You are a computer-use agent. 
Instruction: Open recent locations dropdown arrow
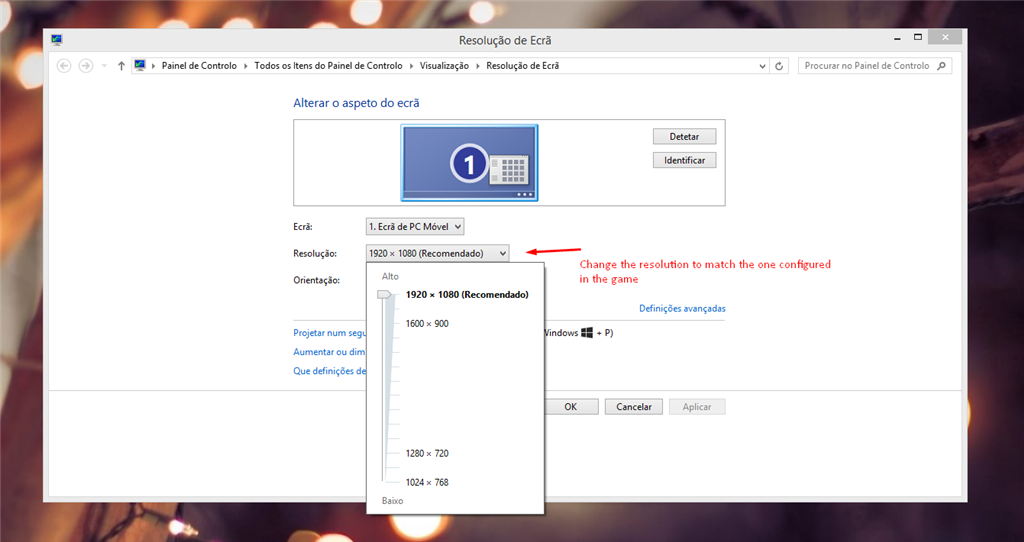104,66
